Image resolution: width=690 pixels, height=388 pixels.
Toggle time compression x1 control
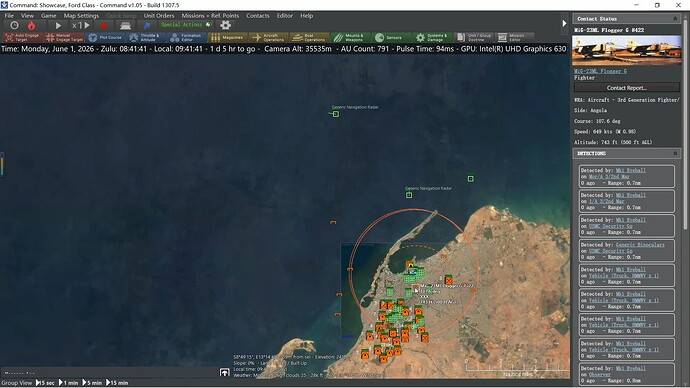click(x=81, y=26)
